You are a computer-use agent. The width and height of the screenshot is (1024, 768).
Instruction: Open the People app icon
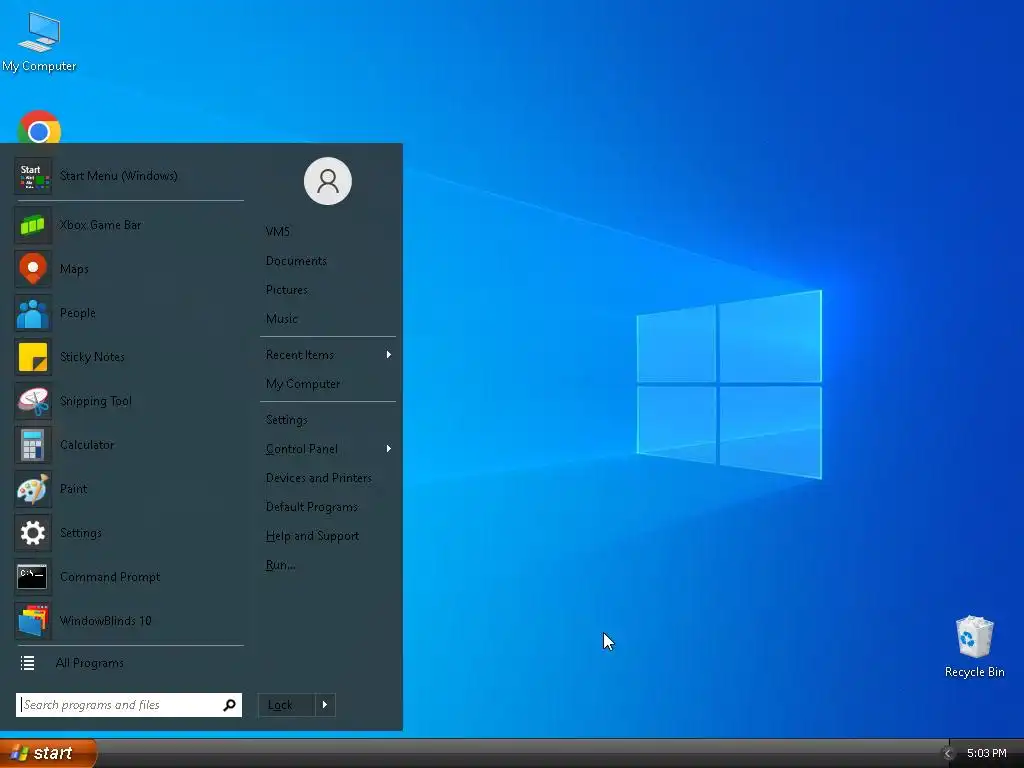(33, 313)
